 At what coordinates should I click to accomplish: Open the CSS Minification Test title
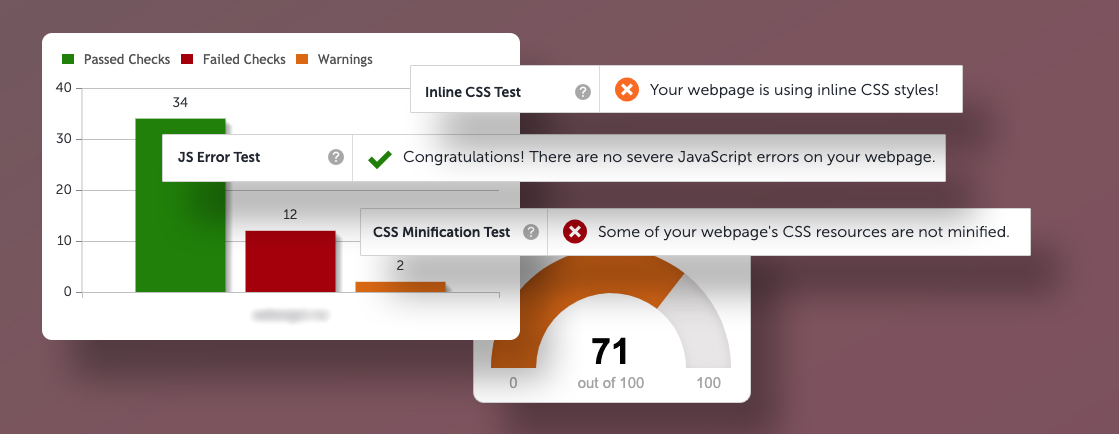tap(441, 232)
